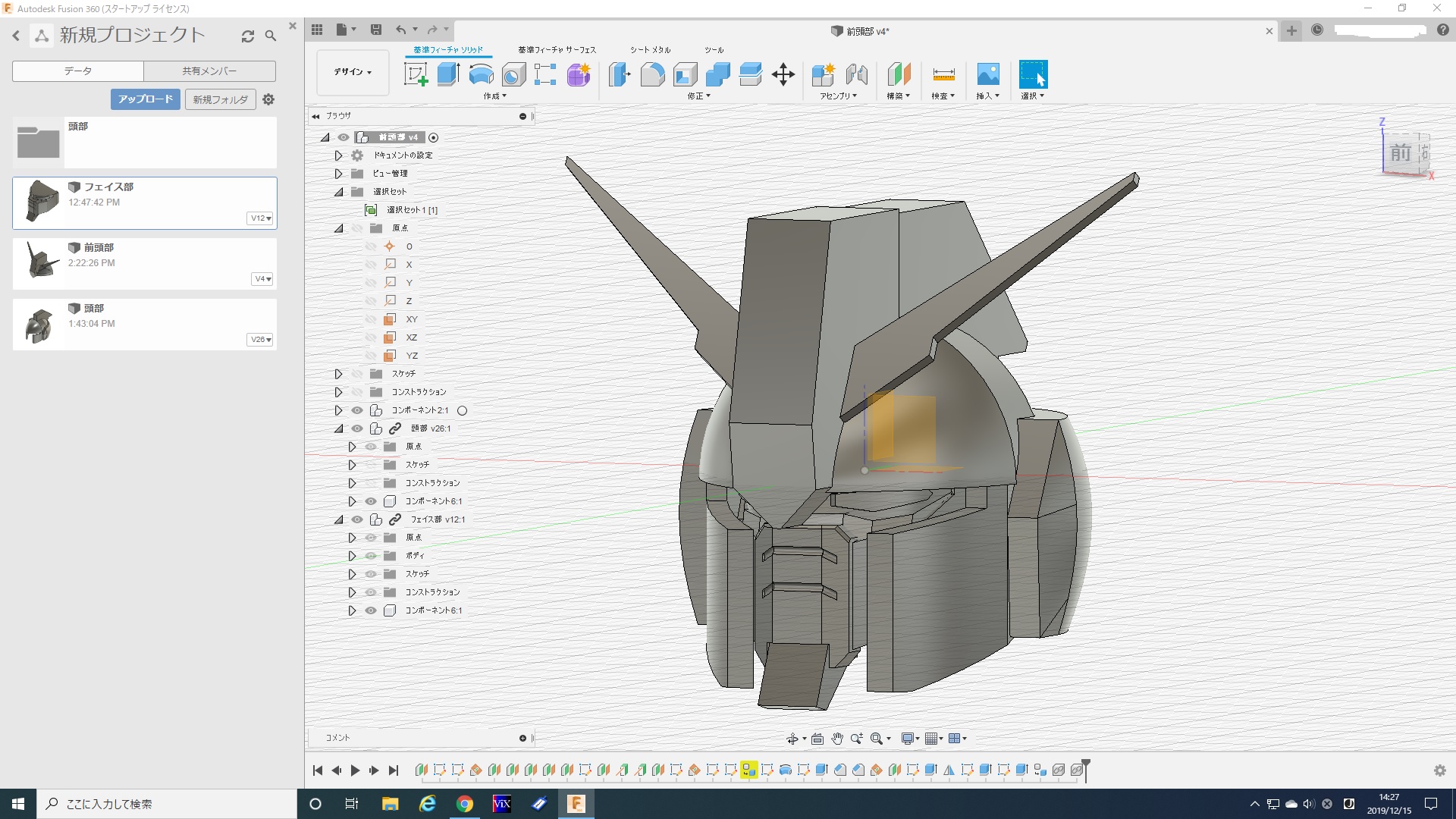Screen dimensions: 1456x819
Task: Click the 新規フォルダ button
Action: (x=220, y=99)
